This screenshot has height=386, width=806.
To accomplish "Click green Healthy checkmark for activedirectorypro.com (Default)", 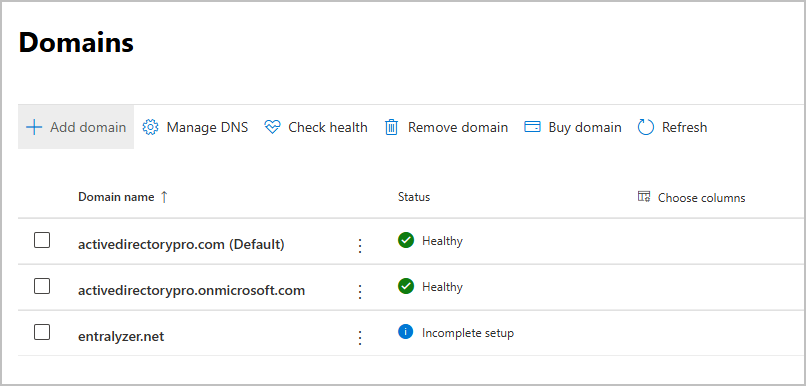I will [406, 240].
